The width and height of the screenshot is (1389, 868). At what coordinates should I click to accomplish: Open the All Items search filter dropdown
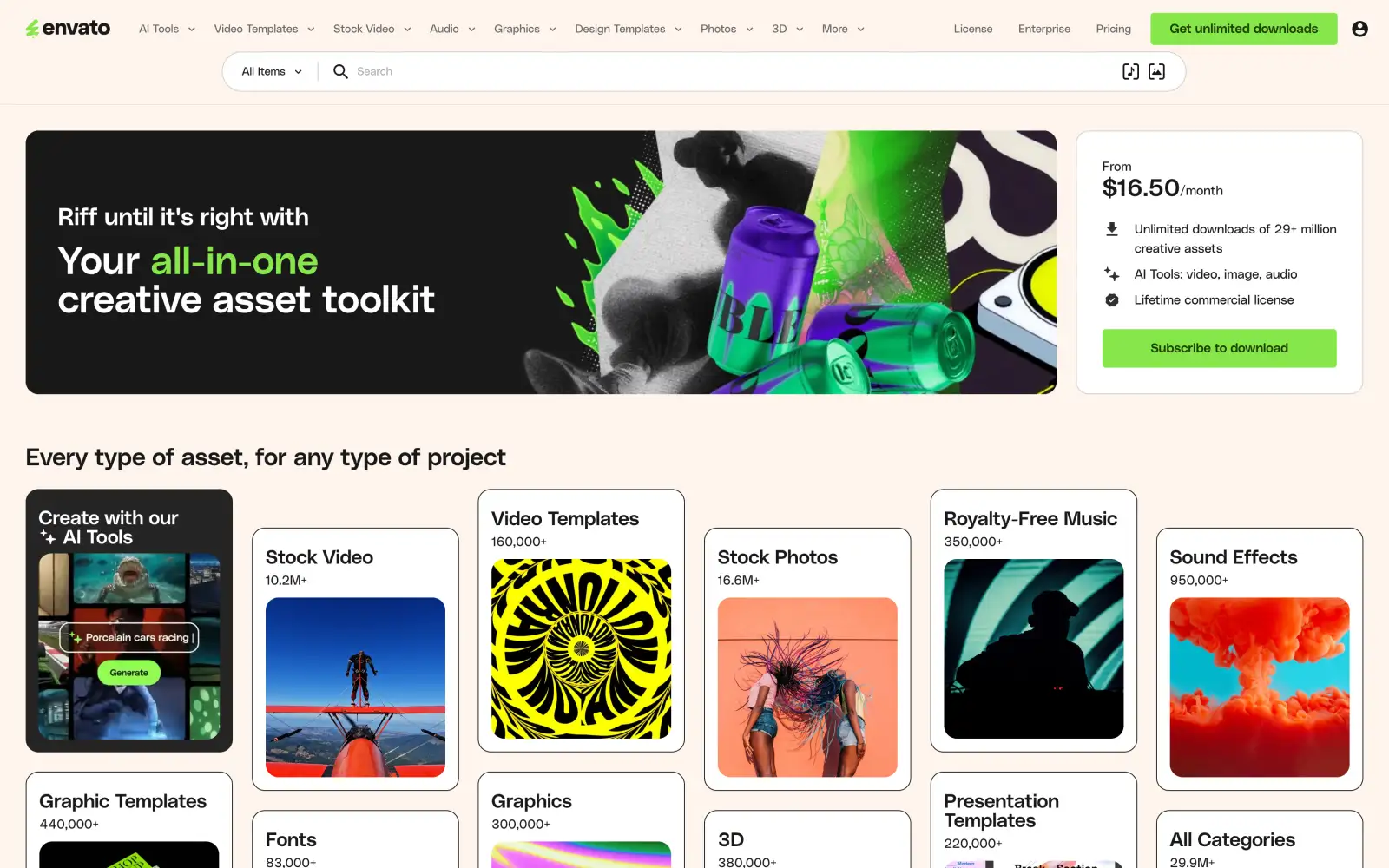pyautogui.click(x=271, y=71)
